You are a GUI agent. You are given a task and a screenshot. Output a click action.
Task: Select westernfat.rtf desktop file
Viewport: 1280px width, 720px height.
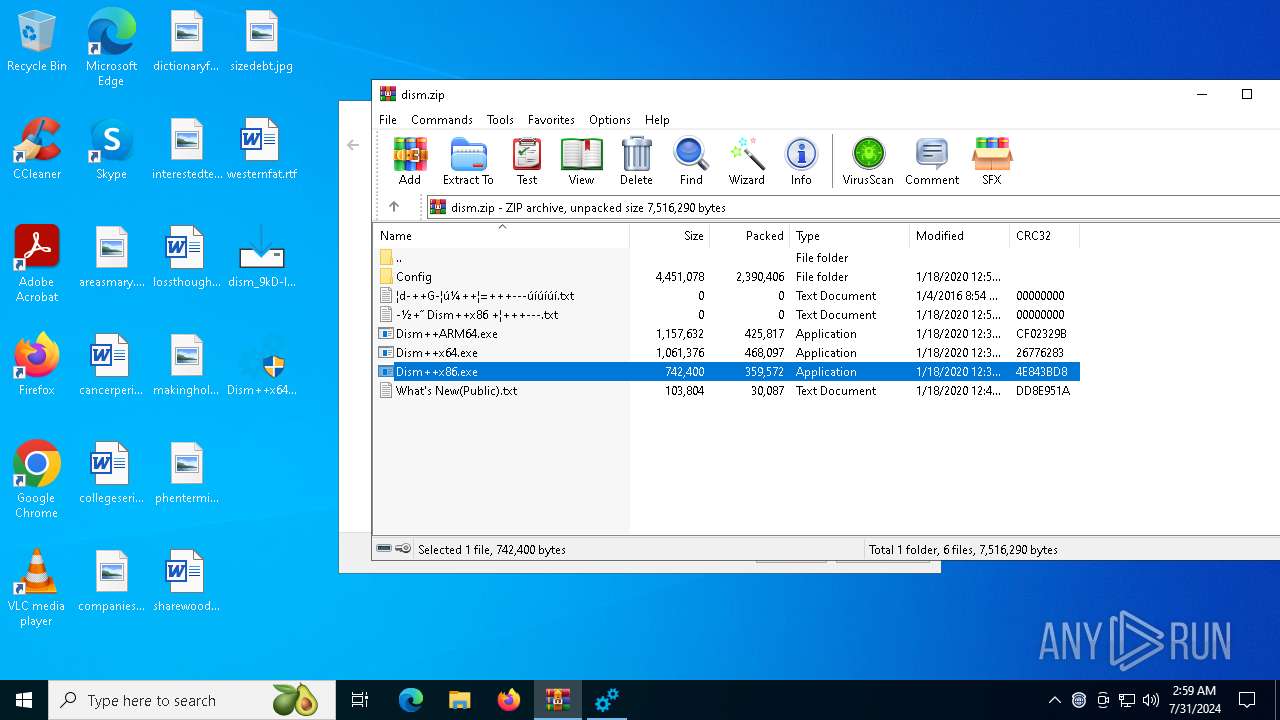point(261,149)
